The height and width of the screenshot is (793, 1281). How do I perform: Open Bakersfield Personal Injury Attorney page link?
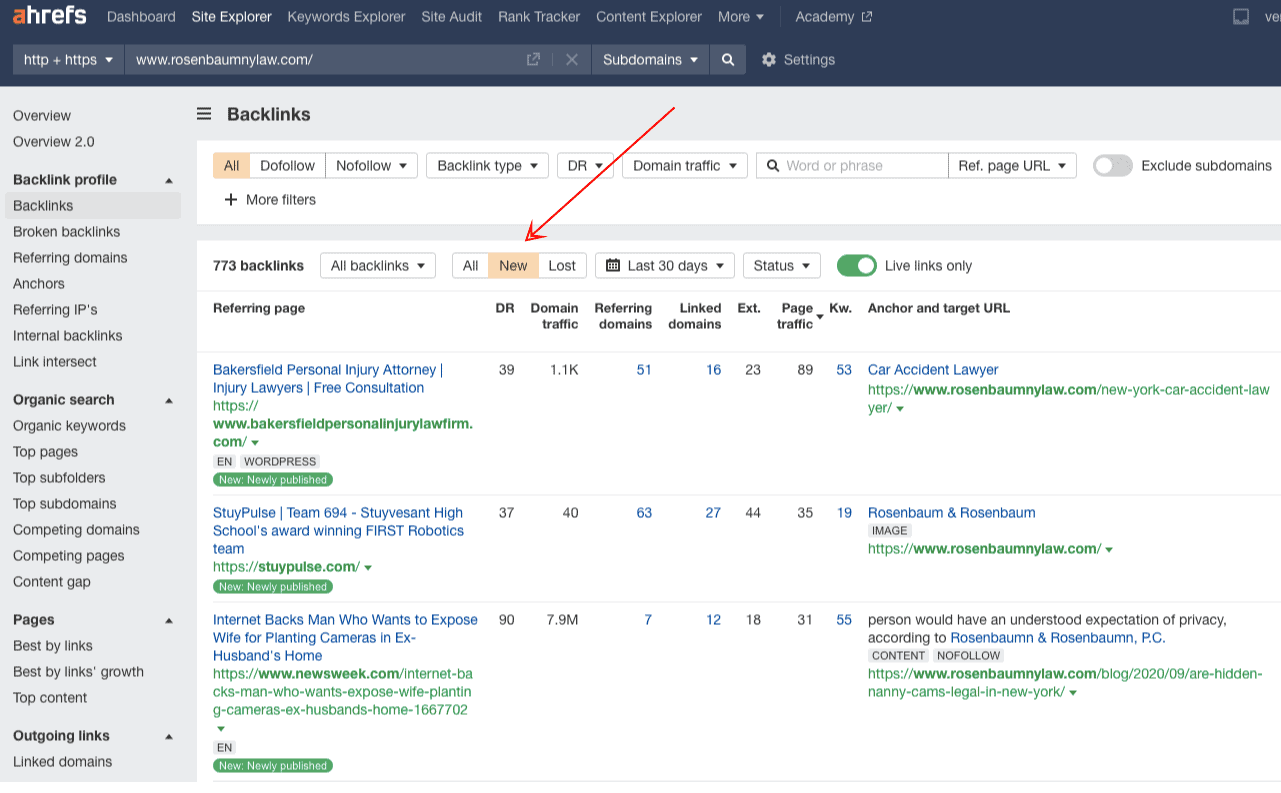point(328,379)
